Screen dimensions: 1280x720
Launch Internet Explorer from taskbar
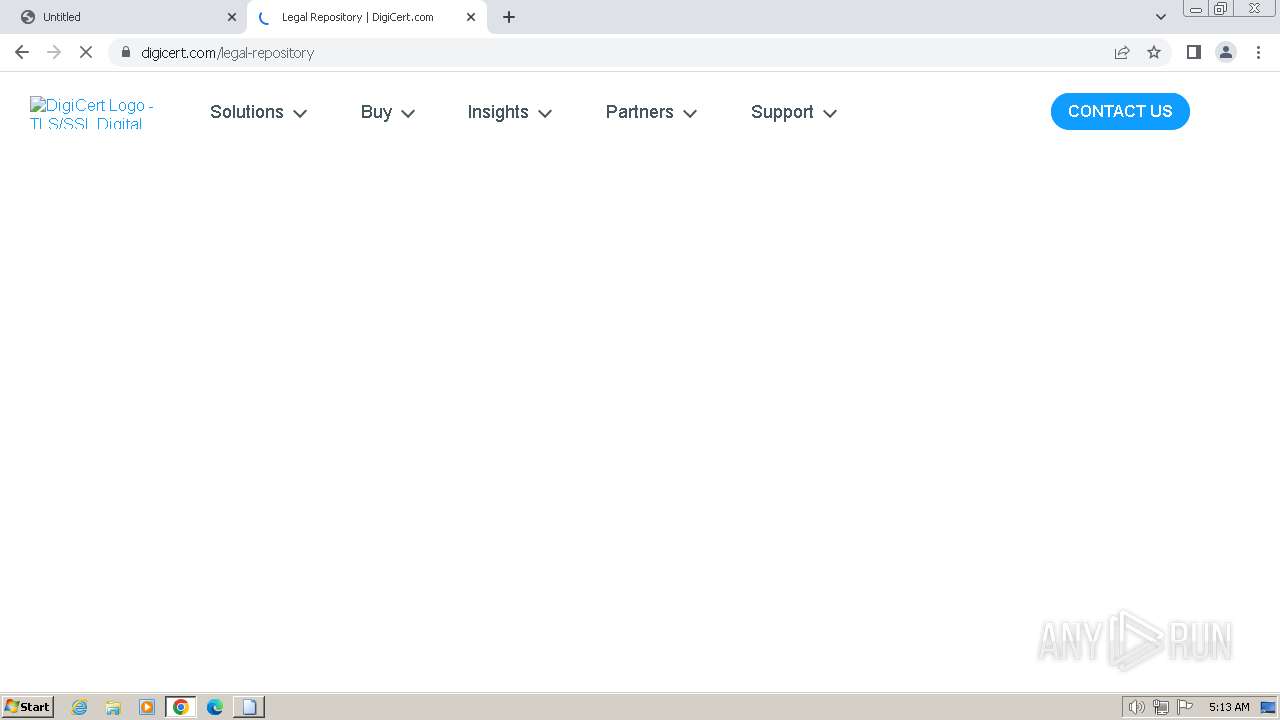[x=80, y=707]
